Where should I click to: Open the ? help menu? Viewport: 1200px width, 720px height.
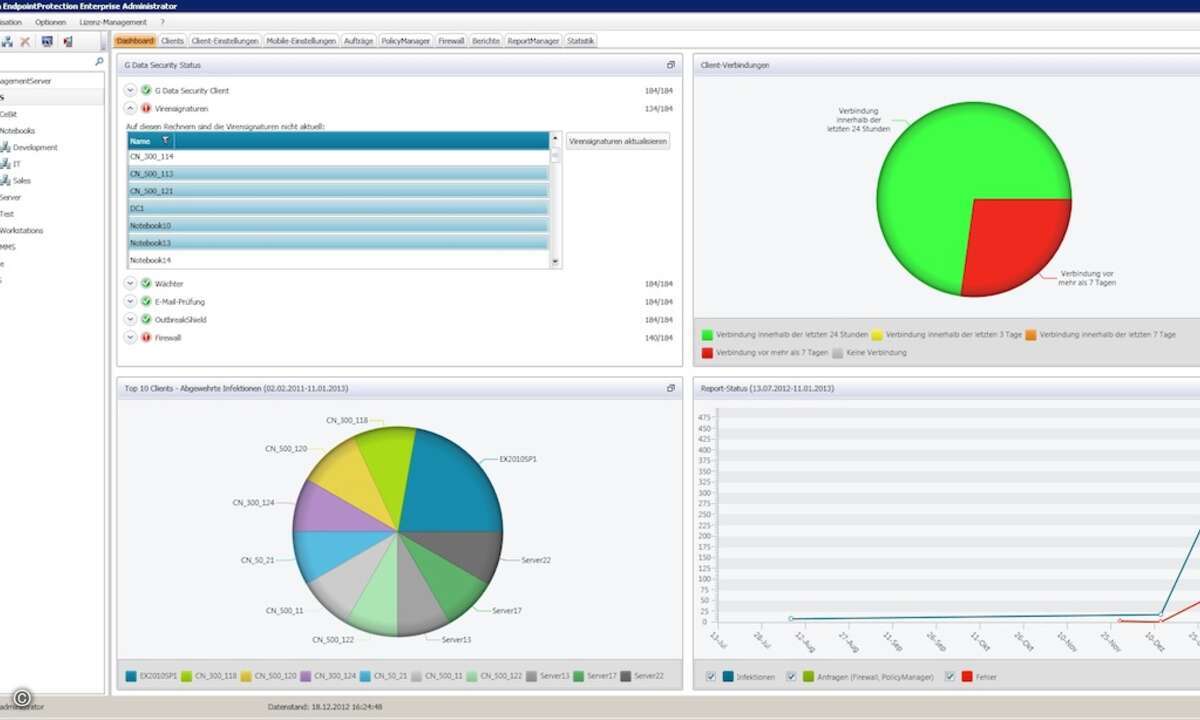pyautogui.click(x=162, y=22)
